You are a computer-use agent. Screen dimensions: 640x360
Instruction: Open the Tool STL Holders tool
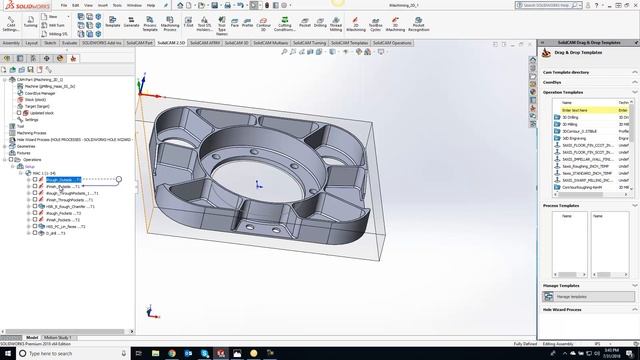(204, 24)
